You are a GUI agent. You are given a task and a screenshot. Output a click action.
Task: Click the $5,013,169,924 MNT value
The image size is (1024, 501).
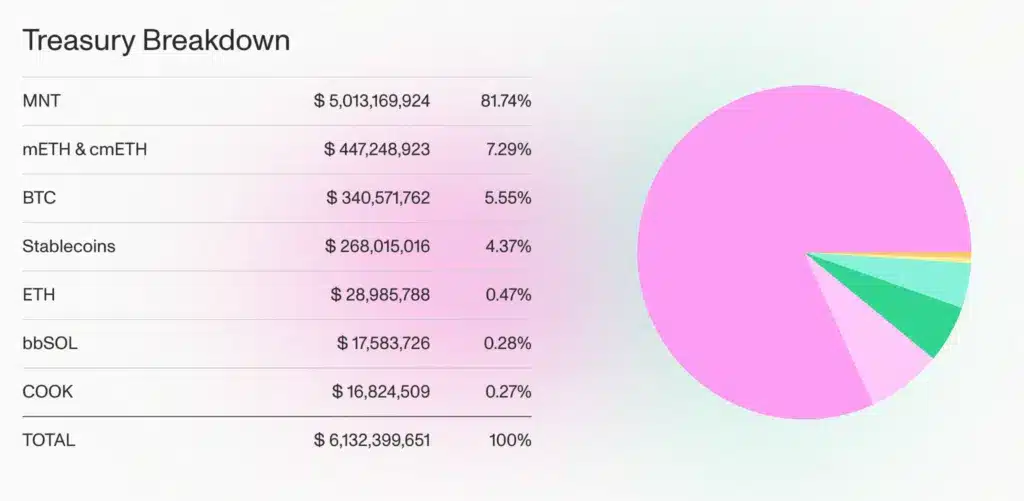pyautogui.click(x=372, y=101)
